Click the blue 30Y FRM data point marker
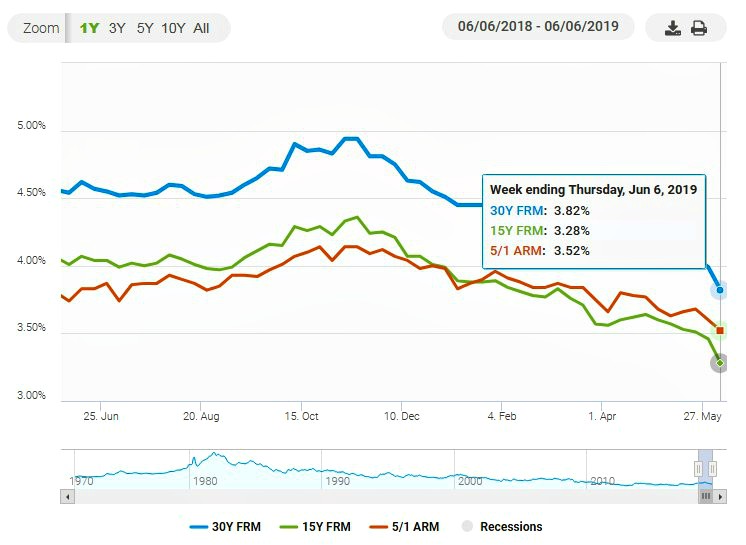The width and height of the screenshot is (746, 545). click(720, 290)
